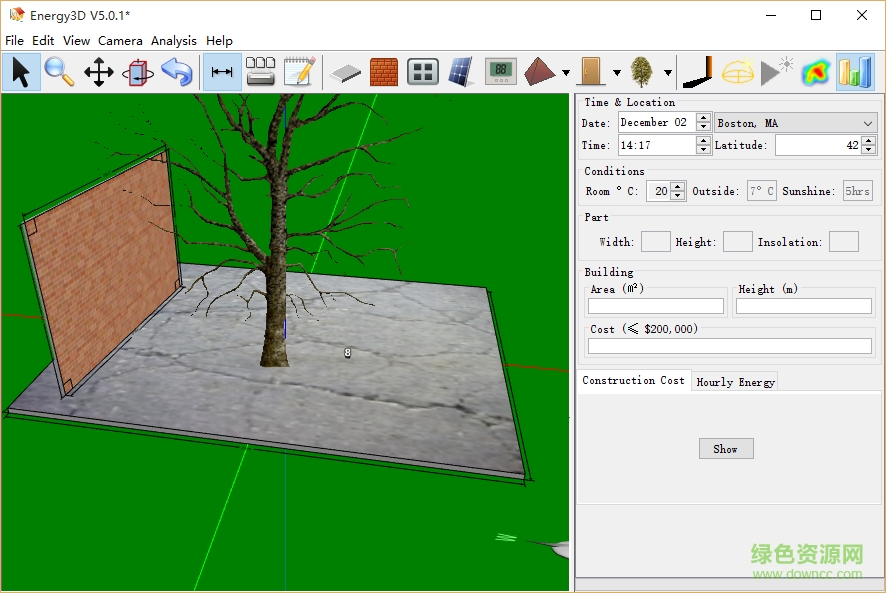Select the brick wall tool
This screenshot has height=593, width=886.
(x=383, y=72)
